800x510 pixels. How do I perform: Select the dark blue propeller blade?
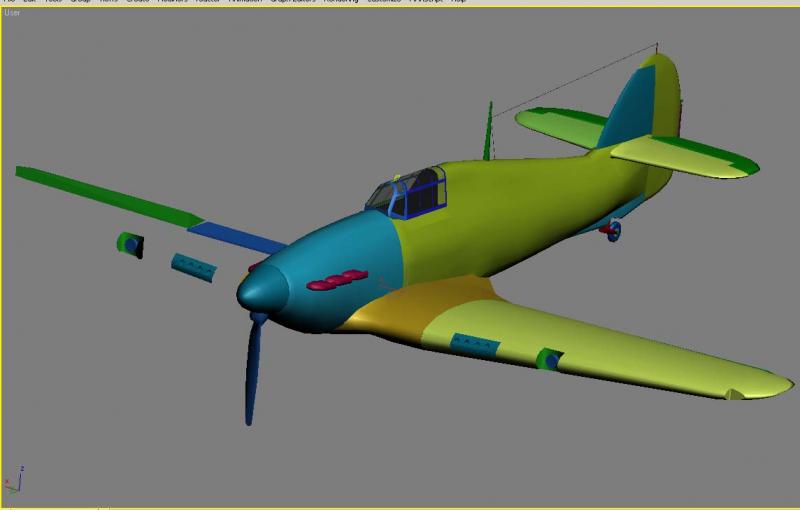point(254,369)
